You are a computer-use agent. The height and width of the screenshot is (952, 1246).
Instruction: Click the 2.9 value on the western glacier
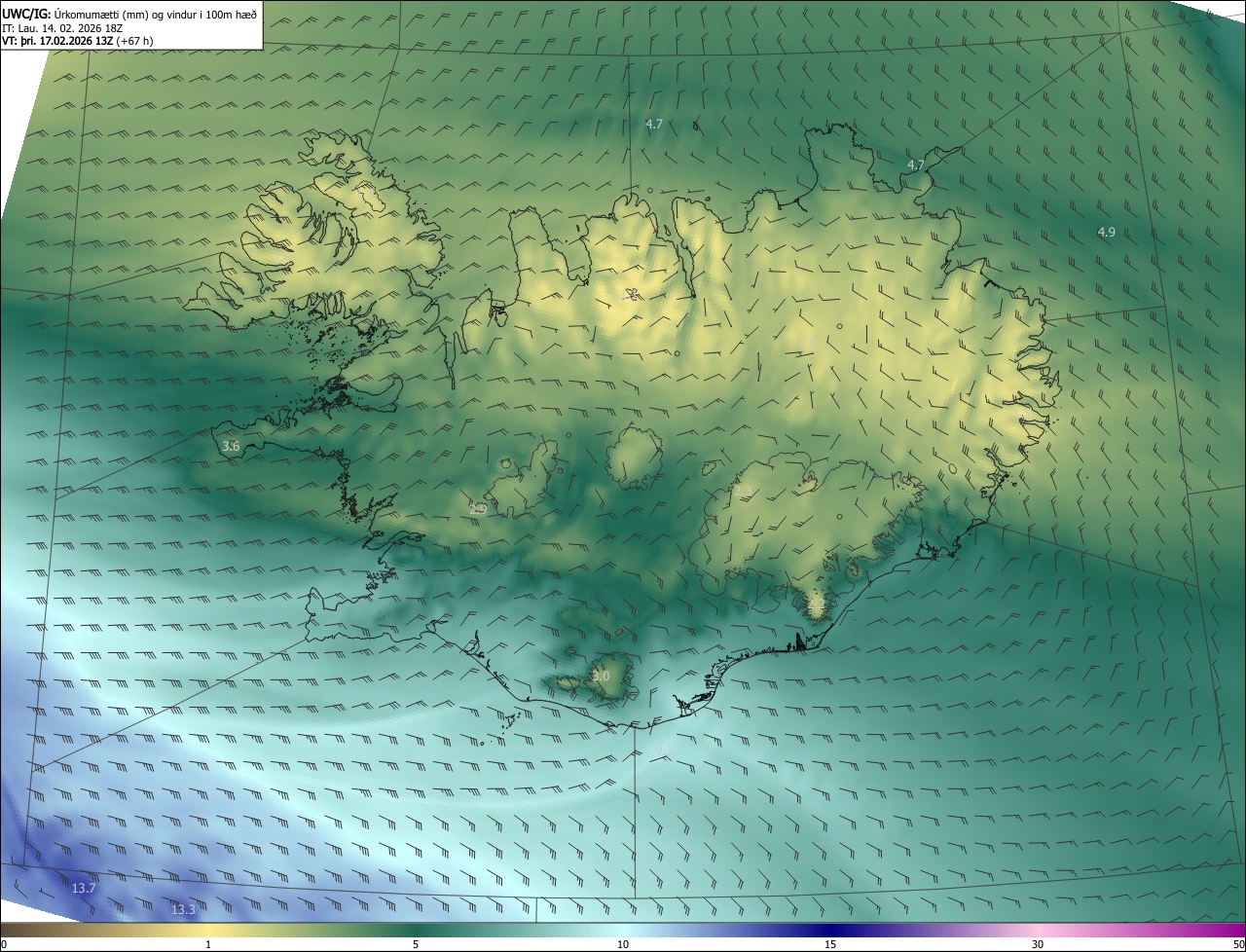tap(477, 509)
